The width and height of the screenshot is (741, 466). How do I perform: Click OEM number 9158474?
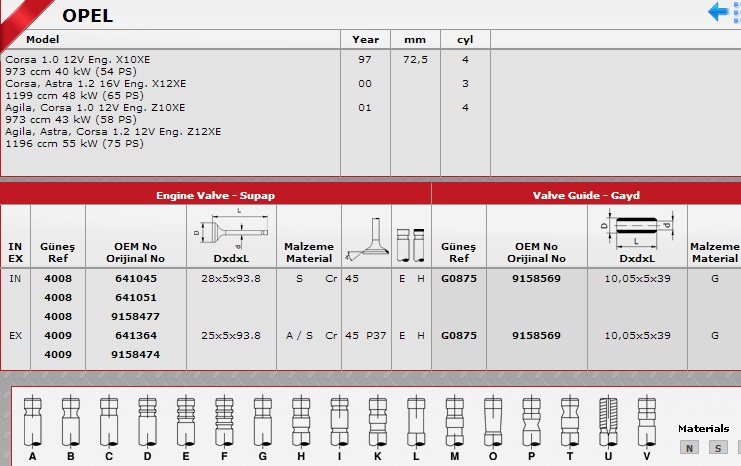tap(136, 354)
